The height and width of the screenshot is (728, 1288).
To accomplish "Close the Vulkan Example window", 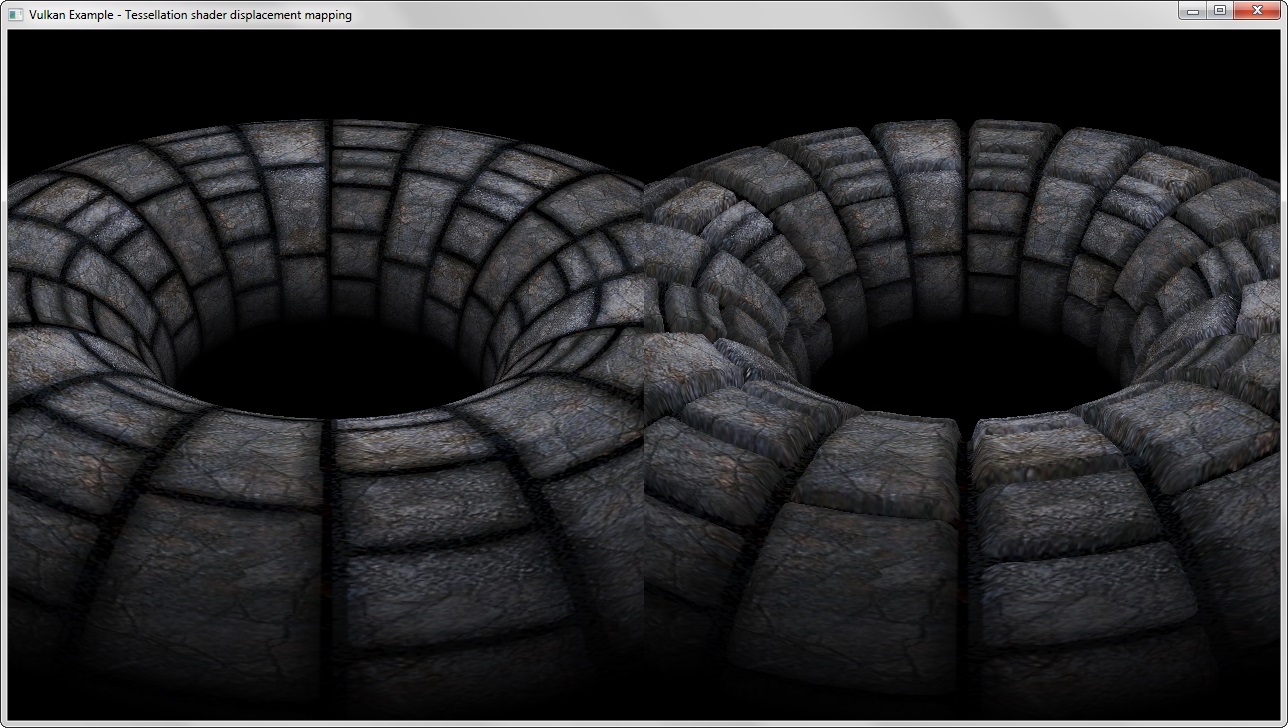I will click(1258, 11).
